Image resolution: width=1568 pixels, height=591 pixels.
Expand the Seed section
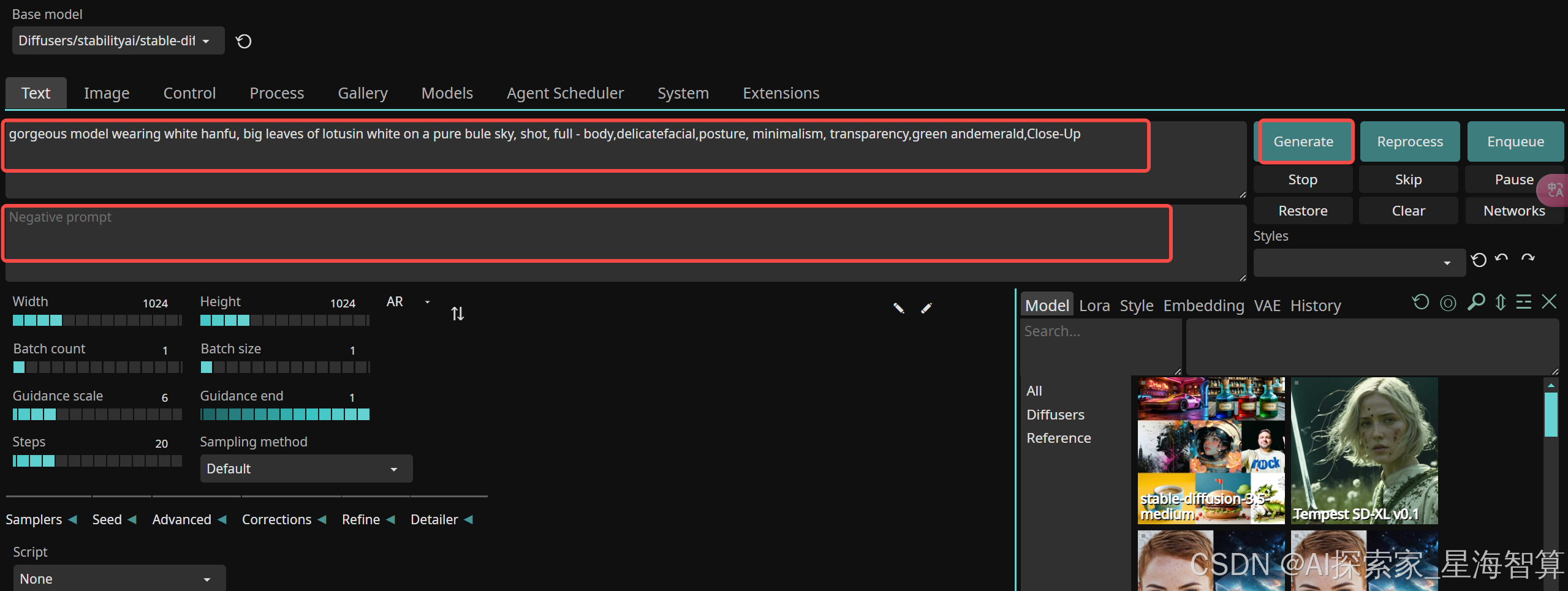pyautogui.click(x=115, y=519)
